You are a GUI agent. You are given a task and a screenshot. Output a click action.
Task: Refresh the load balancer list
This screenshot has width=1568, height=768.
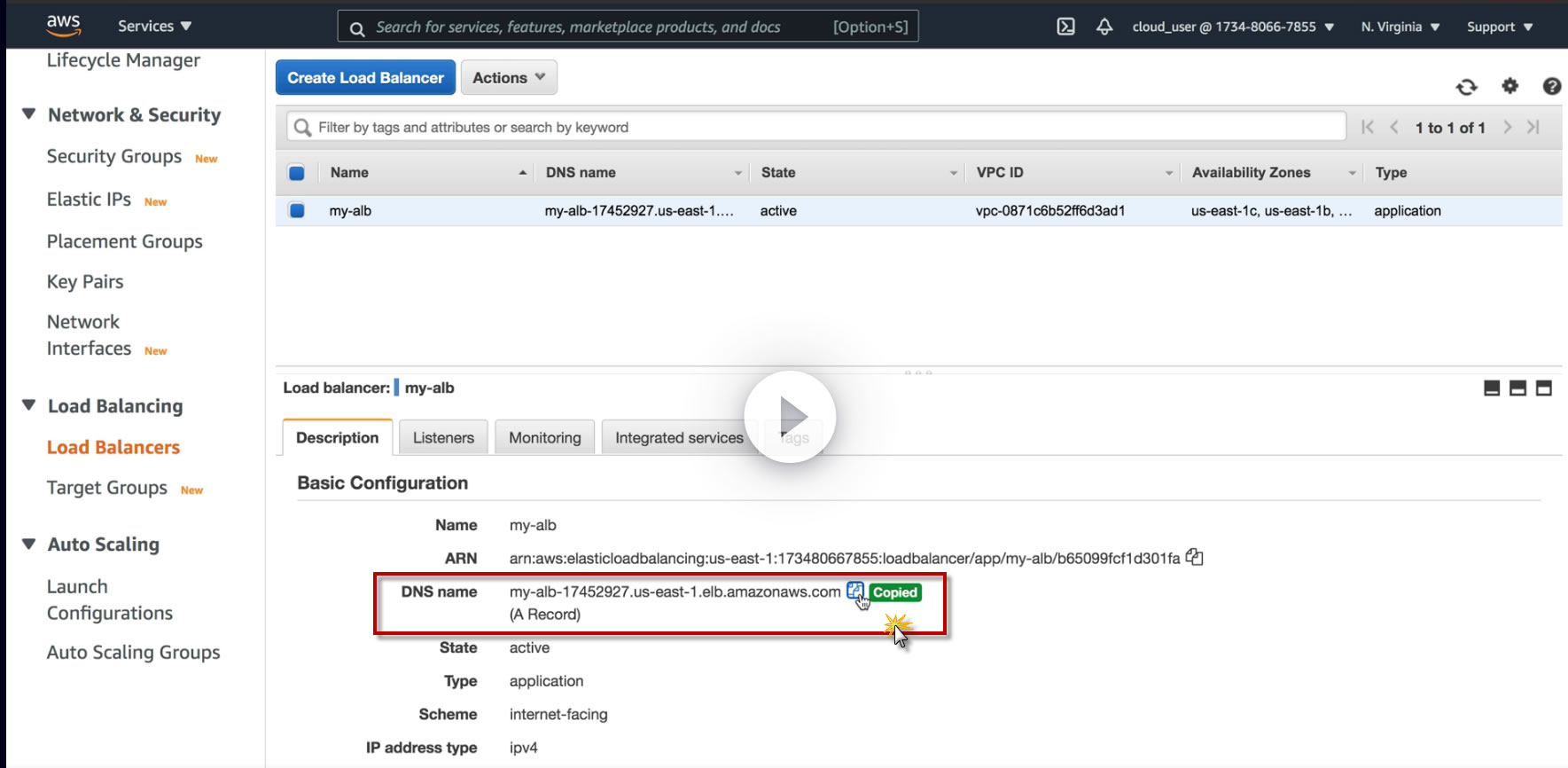pyautogui.click(x=1467, y=86)
